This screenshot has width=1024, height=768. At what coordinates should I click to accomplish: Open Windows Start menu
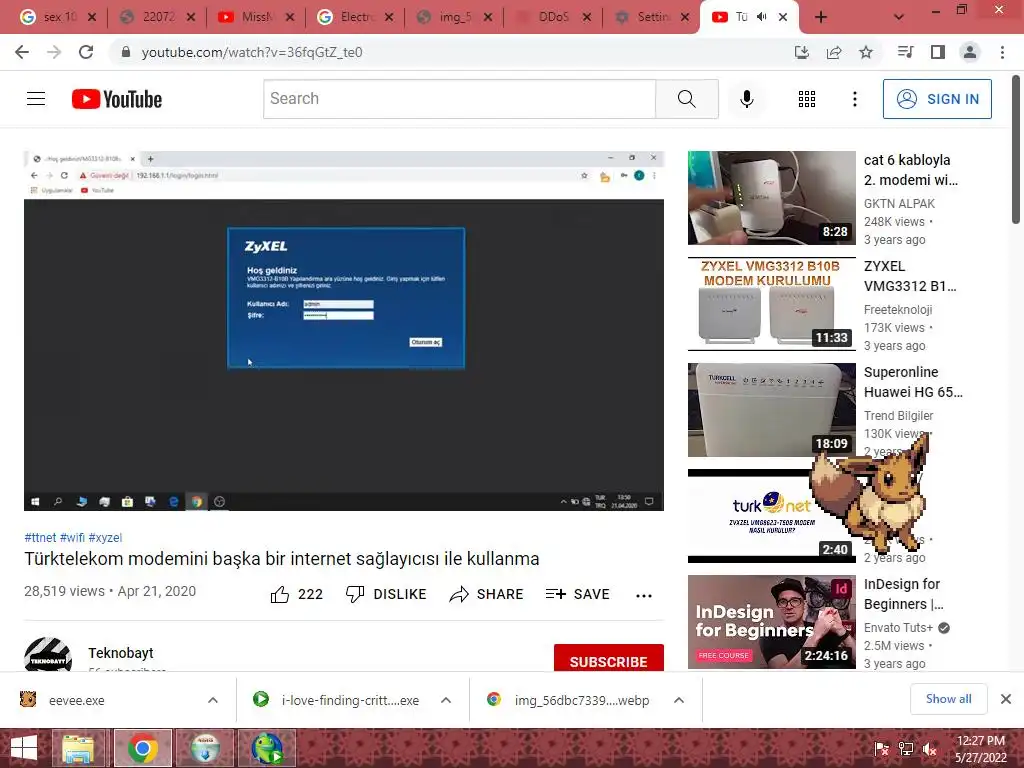[24, 748]
